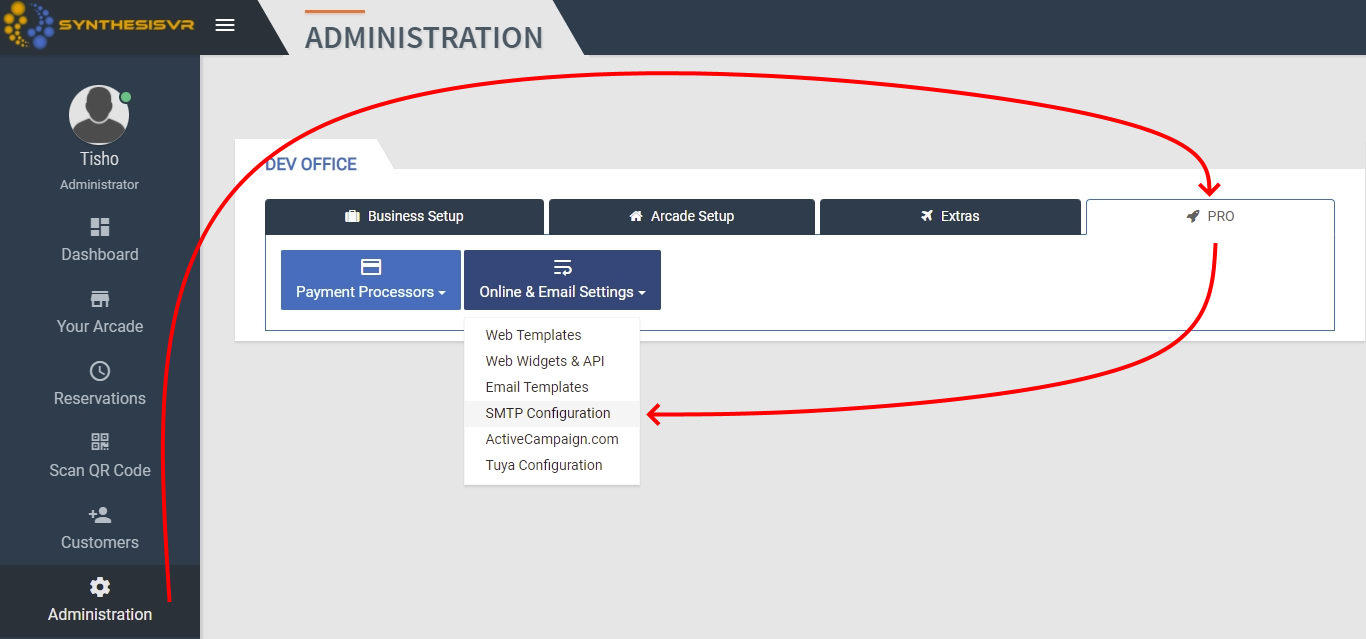
Task: Click the wrap-text icon on Online & Email Settings
Action: 563,267
